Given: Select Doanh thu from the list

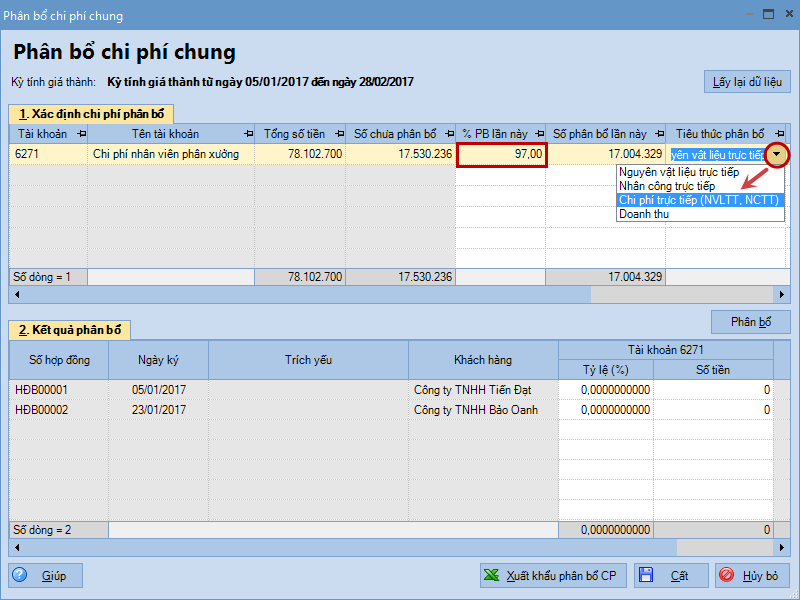Looking at the screenshot, I should [643, 214].
